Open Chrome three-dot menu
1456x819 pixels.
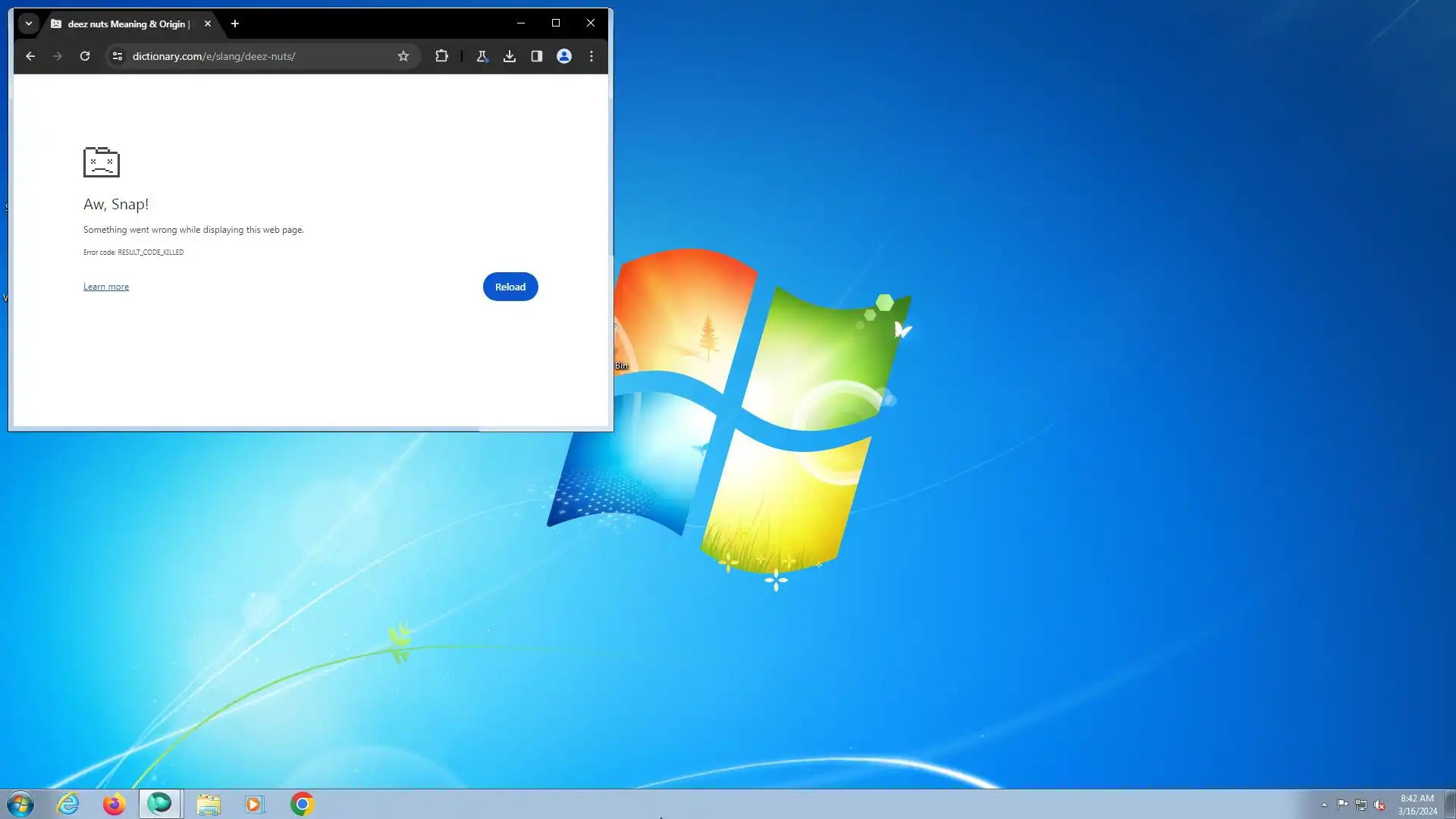tap(591, 56)
